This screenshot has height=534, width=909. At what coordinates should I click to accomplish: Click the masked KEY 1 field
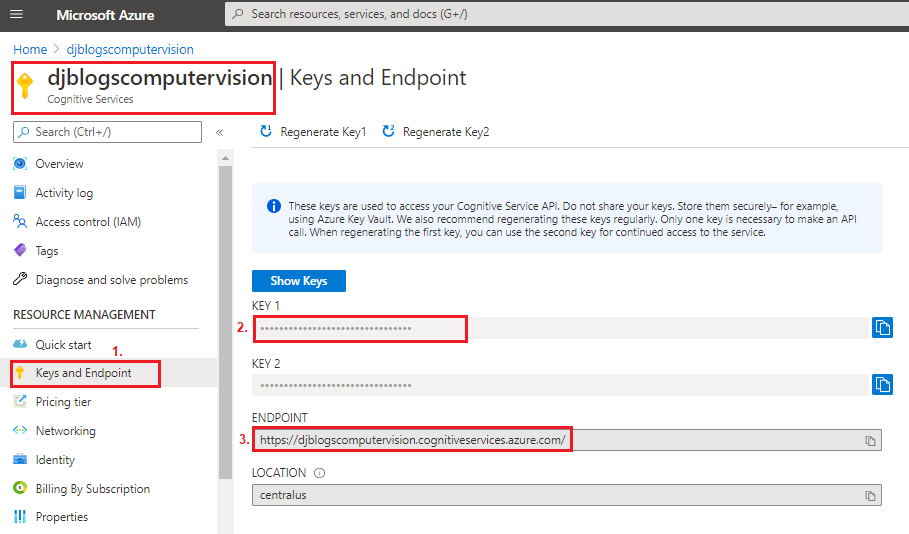(560, 328)
